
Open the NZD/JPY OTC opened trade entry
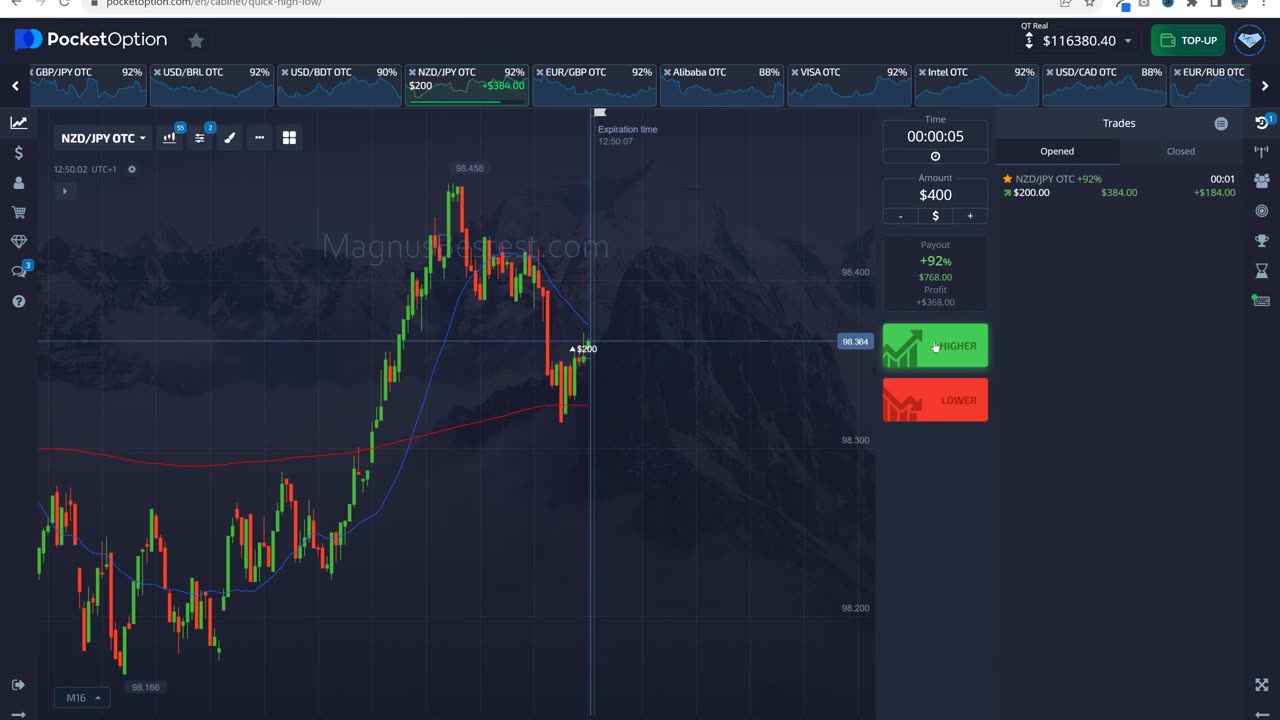[x=1119, y=186]
